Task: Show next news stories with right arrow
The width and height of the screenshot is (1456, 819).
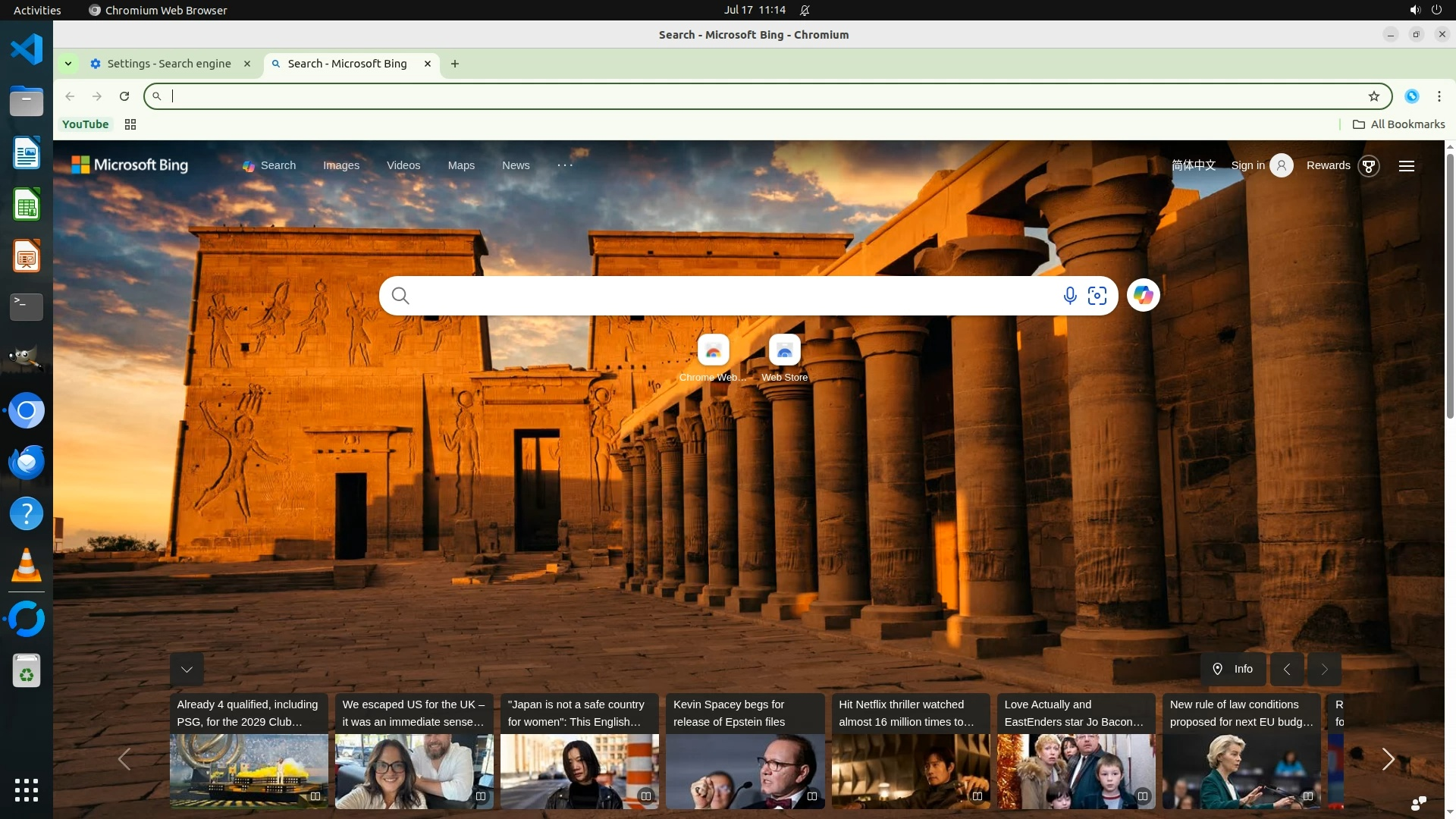Action: (1388, 759)
